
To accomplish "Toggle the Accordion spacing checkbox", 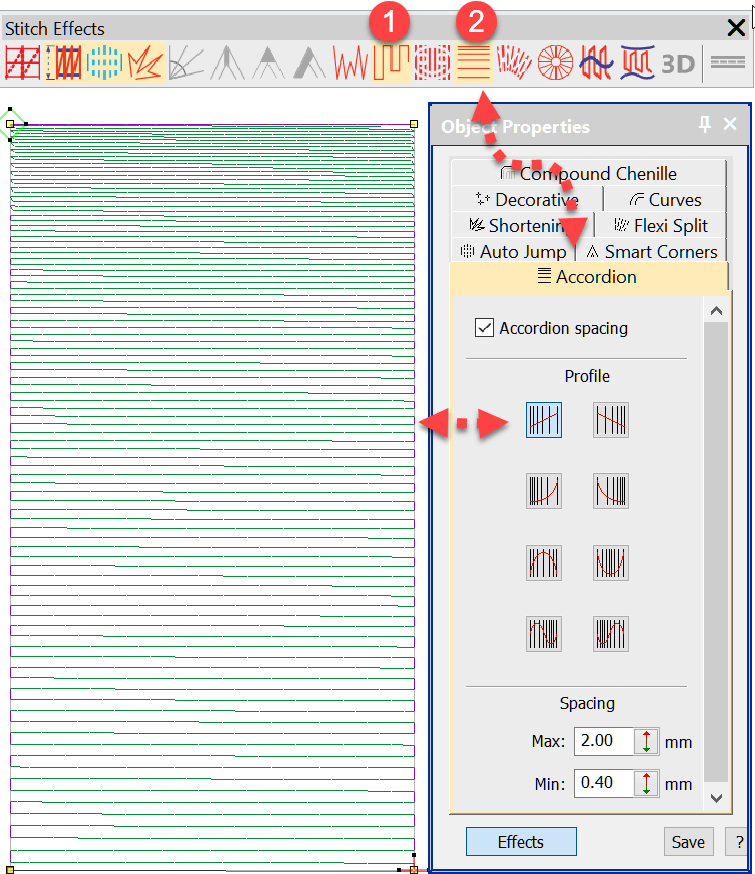I will (484, 328).
